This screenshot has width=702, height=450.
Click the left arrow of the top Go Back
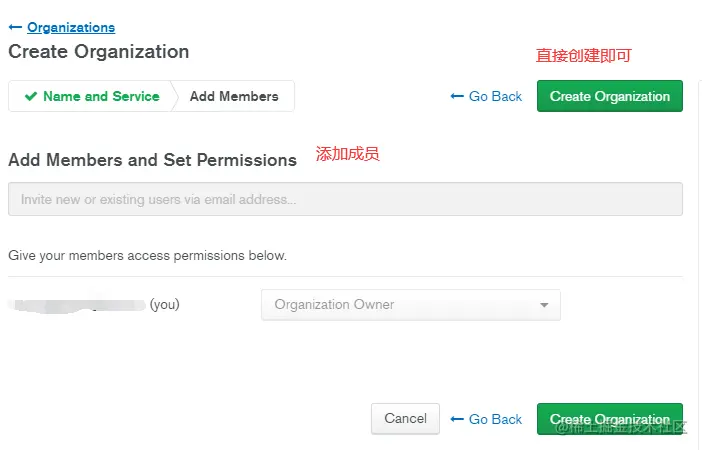[457, 97]
